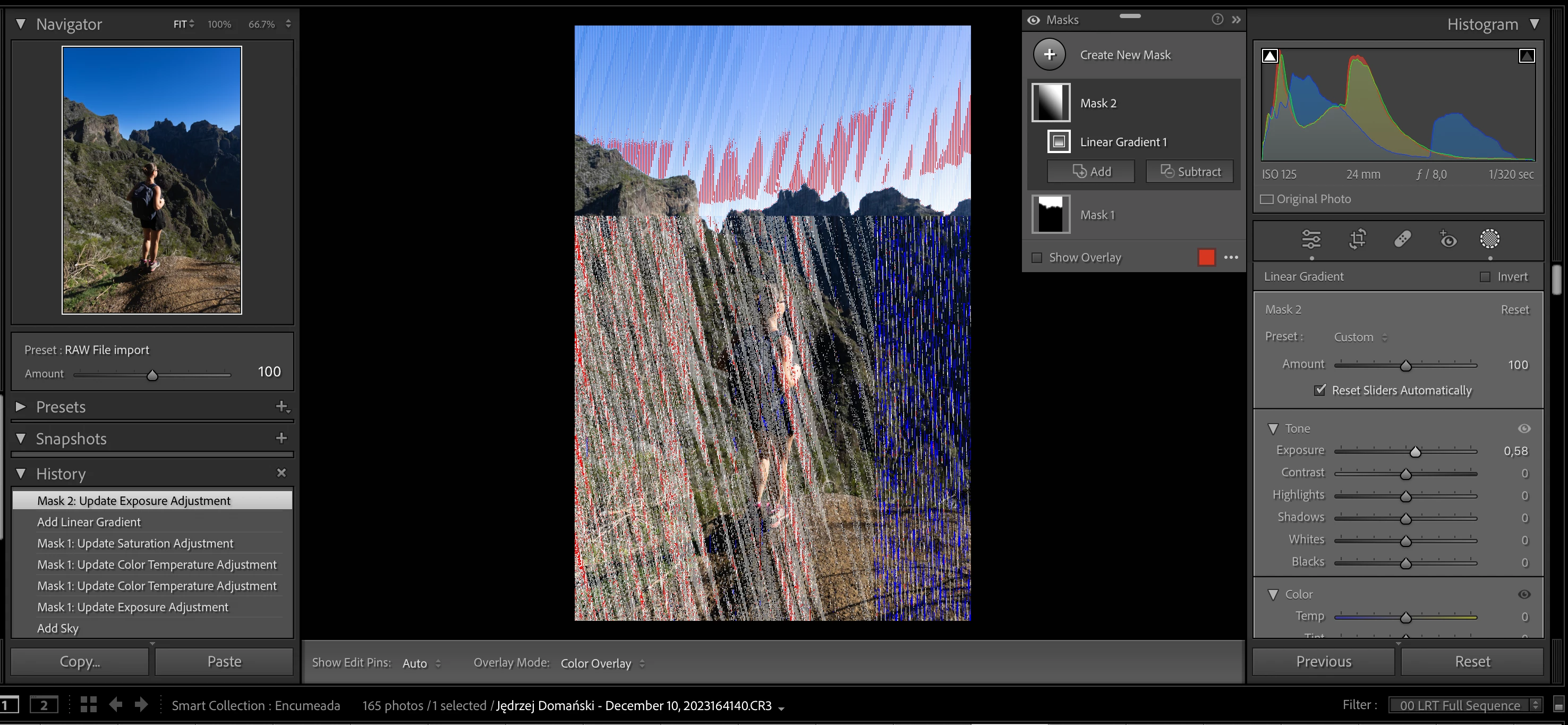Click the red overlay color swatch
The width and height of the screenshot is (1568, 725).
click(1206, 257)
